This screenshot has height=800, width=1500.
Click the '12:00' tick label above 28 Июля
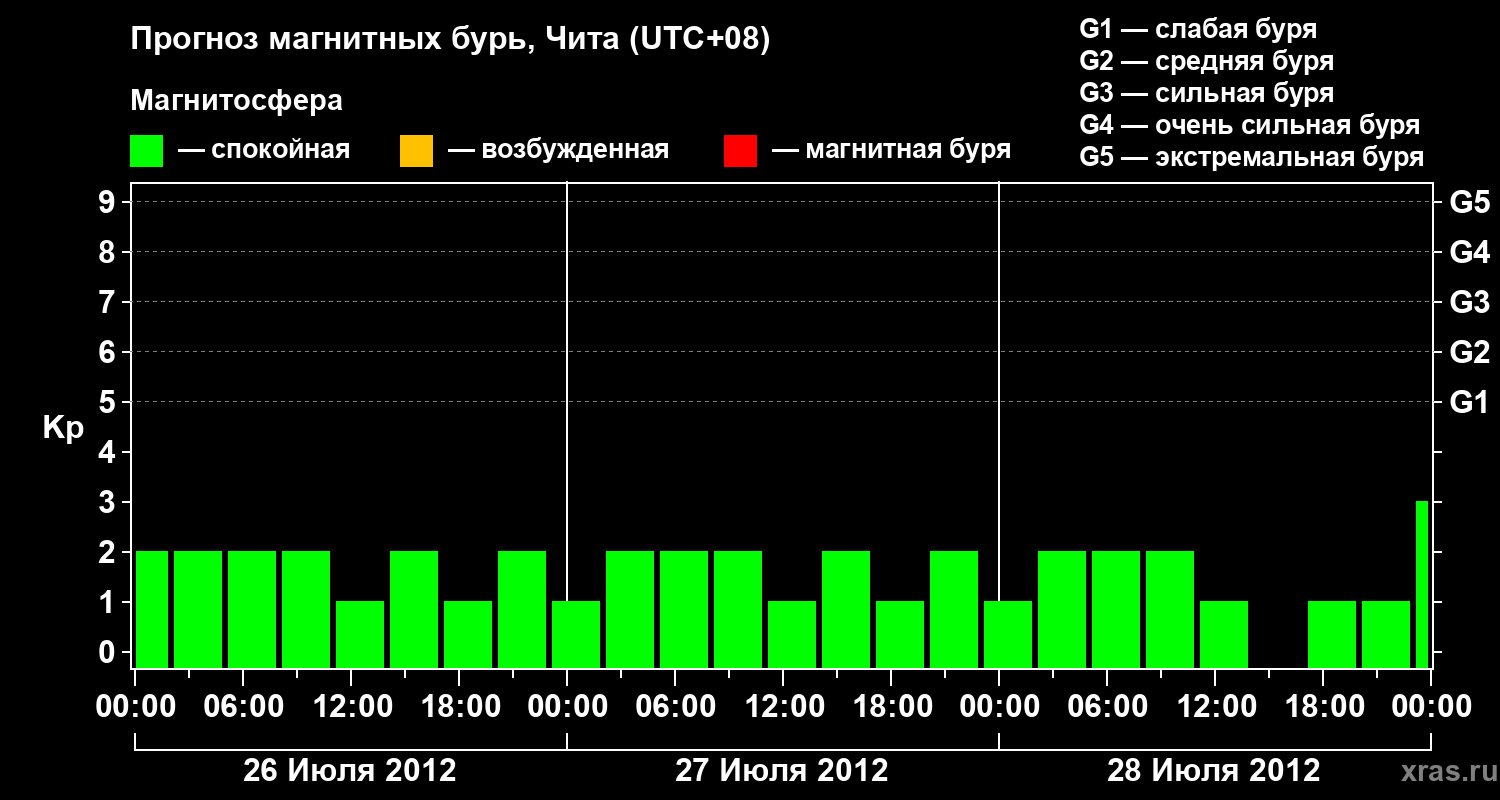click(1215, 707)
